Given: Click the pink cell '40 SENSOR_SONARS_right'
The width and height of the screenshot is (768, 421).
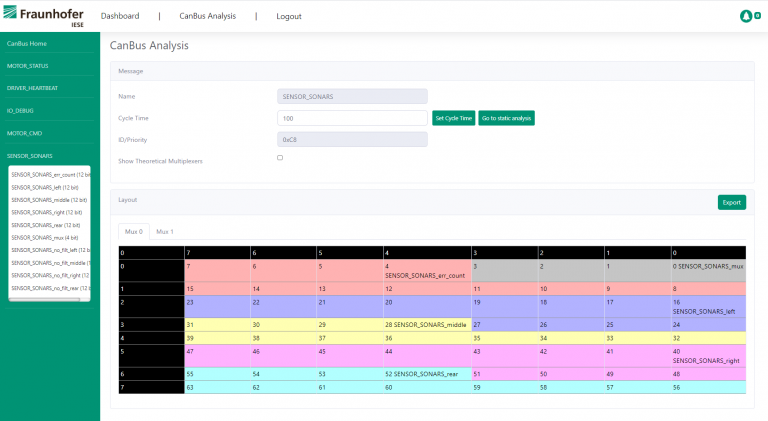Looking at the screenshot, I should point(708,356).
